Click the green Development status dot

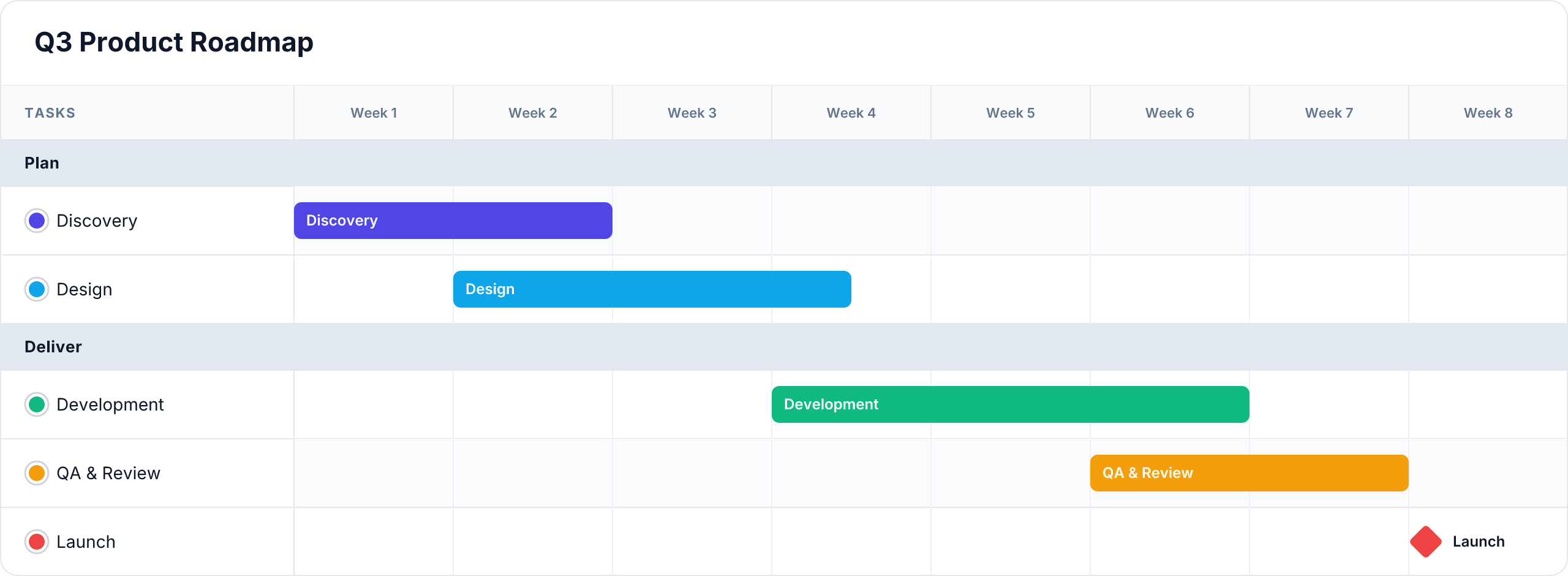click(x=37, y=404)
